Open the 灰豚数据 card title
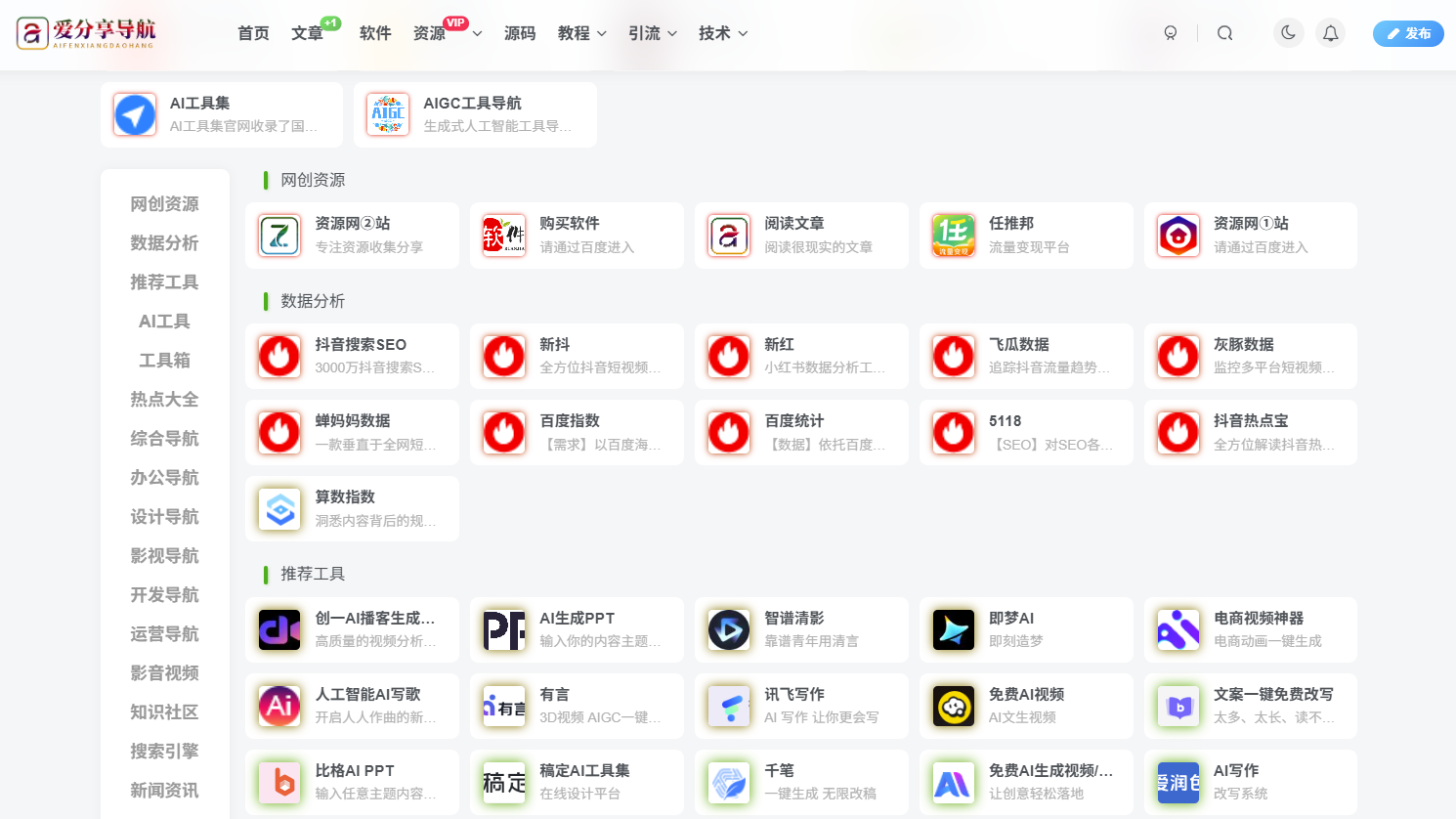 point(1244,345)
